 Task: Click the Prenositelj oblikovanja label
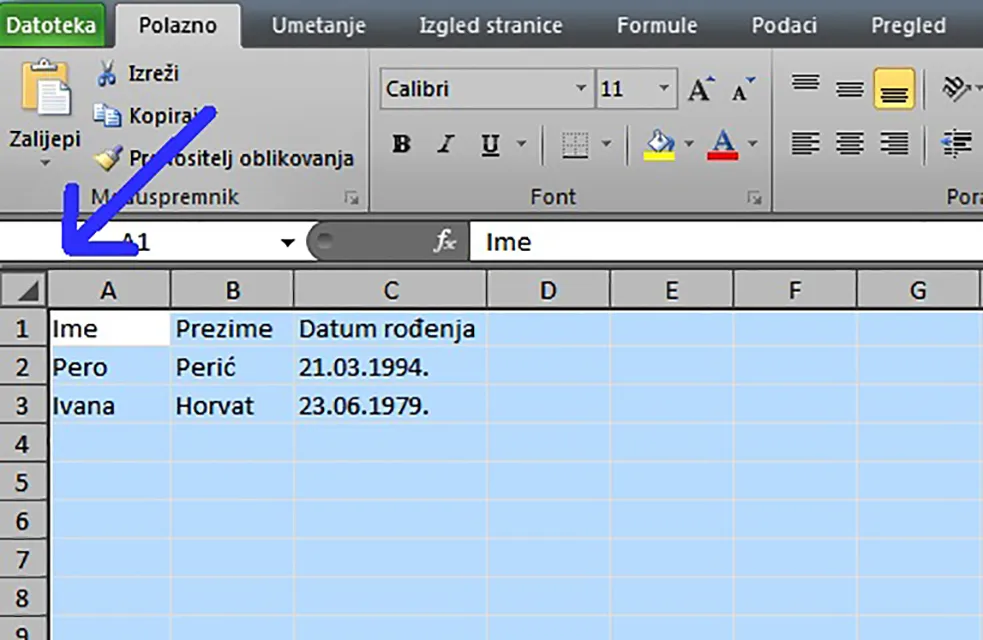(241, 159)
